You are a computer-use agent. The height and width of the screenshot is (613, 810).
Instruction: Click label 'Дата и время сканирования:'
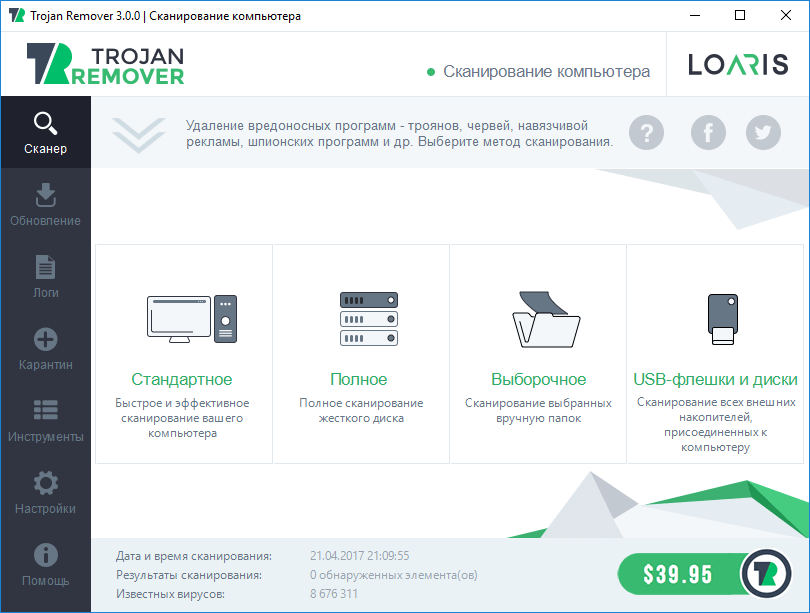[194, 556]
